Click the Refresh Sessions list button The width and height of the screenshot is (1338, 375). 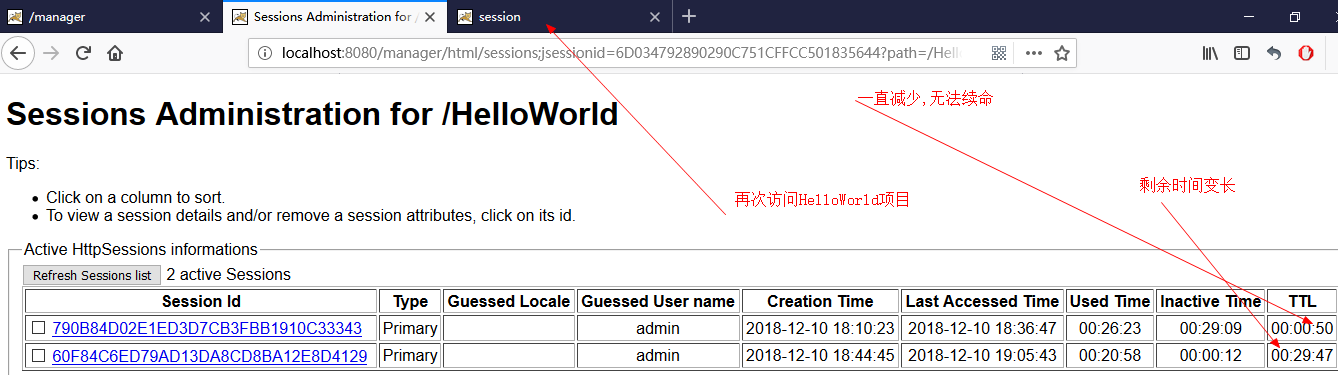pos(92,275)
